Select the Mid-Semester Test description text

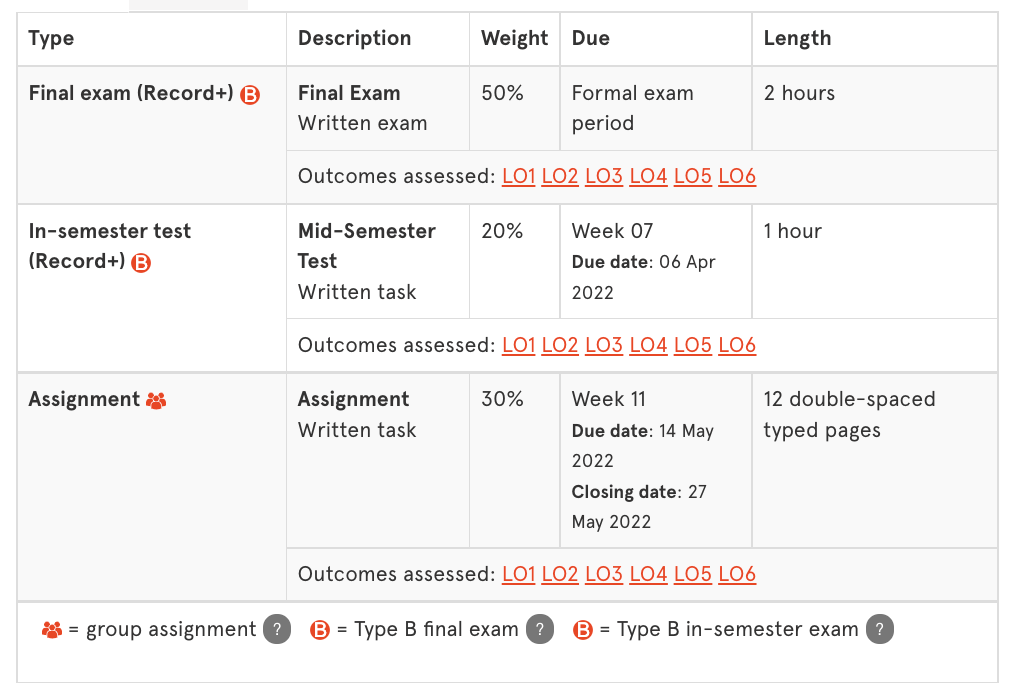point(366,246)
